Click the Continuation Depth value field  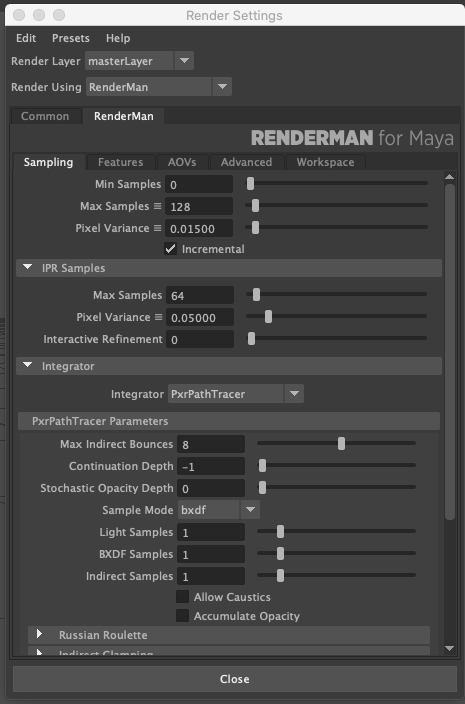[211, 466]
